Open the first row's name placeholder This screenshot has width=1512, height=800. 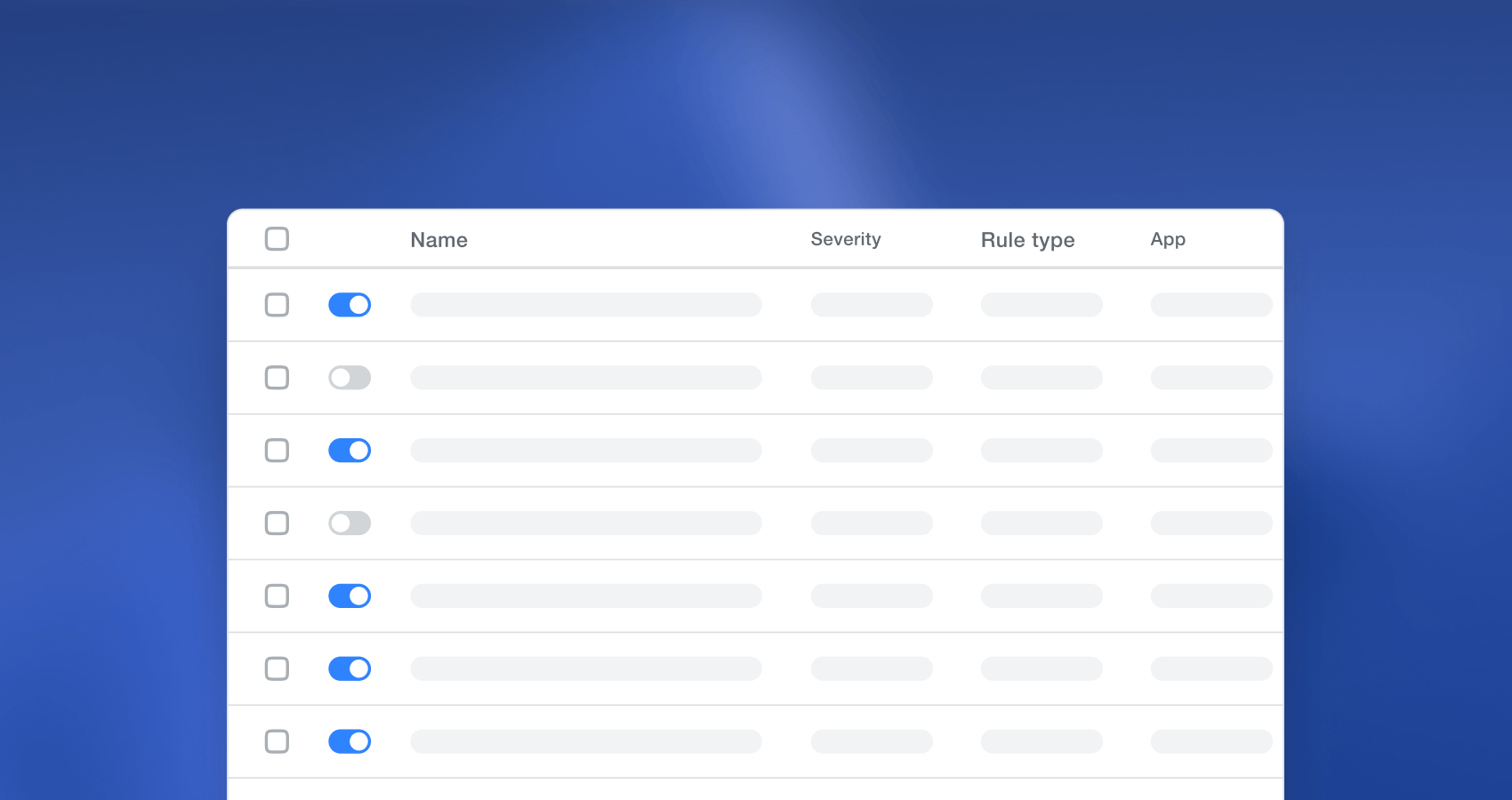tap(585, 305)
